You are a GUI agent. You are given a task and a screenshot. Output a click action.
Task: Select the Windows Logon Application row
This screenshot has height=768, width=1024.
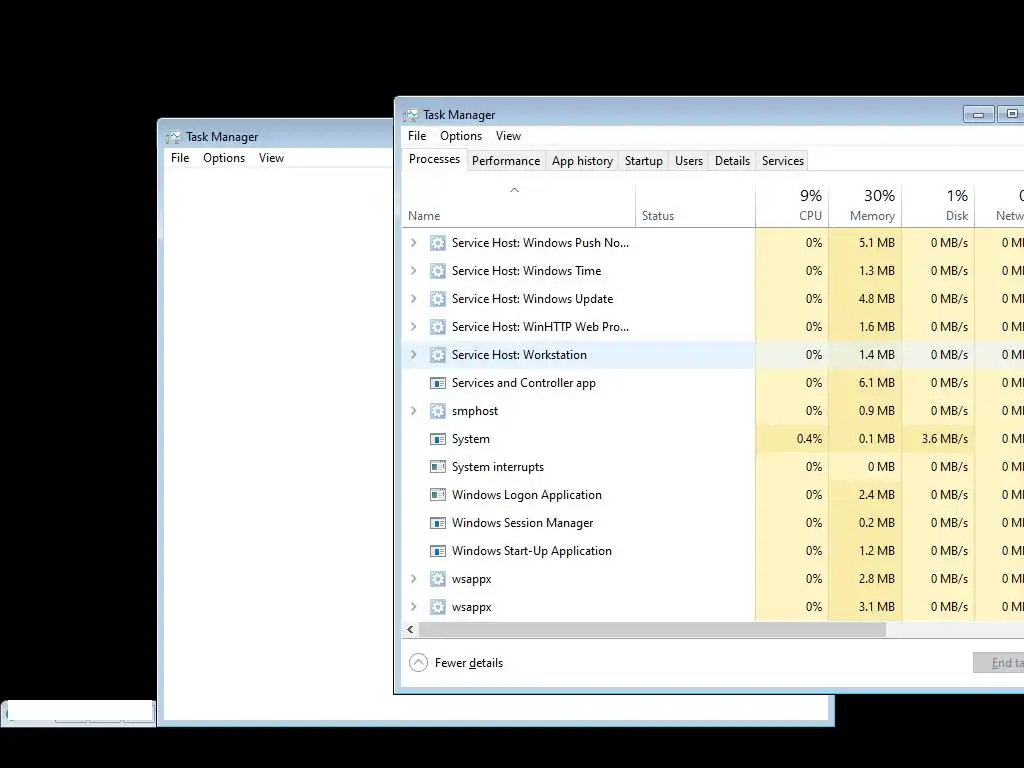coord(713,495)
